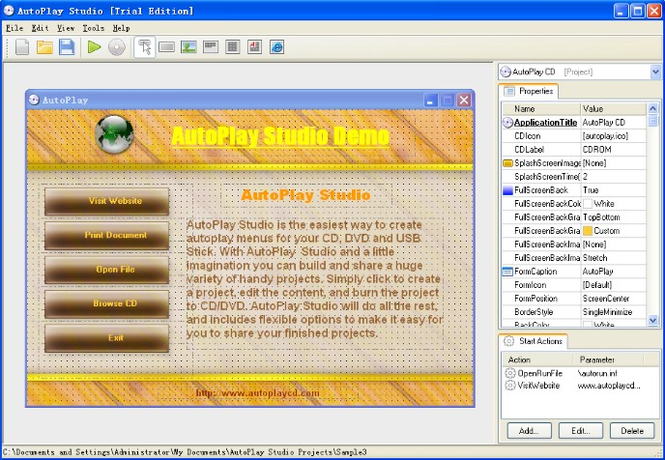Click the ScreenCenter FormPosition value
665x460 pixels.
[606, 298]
